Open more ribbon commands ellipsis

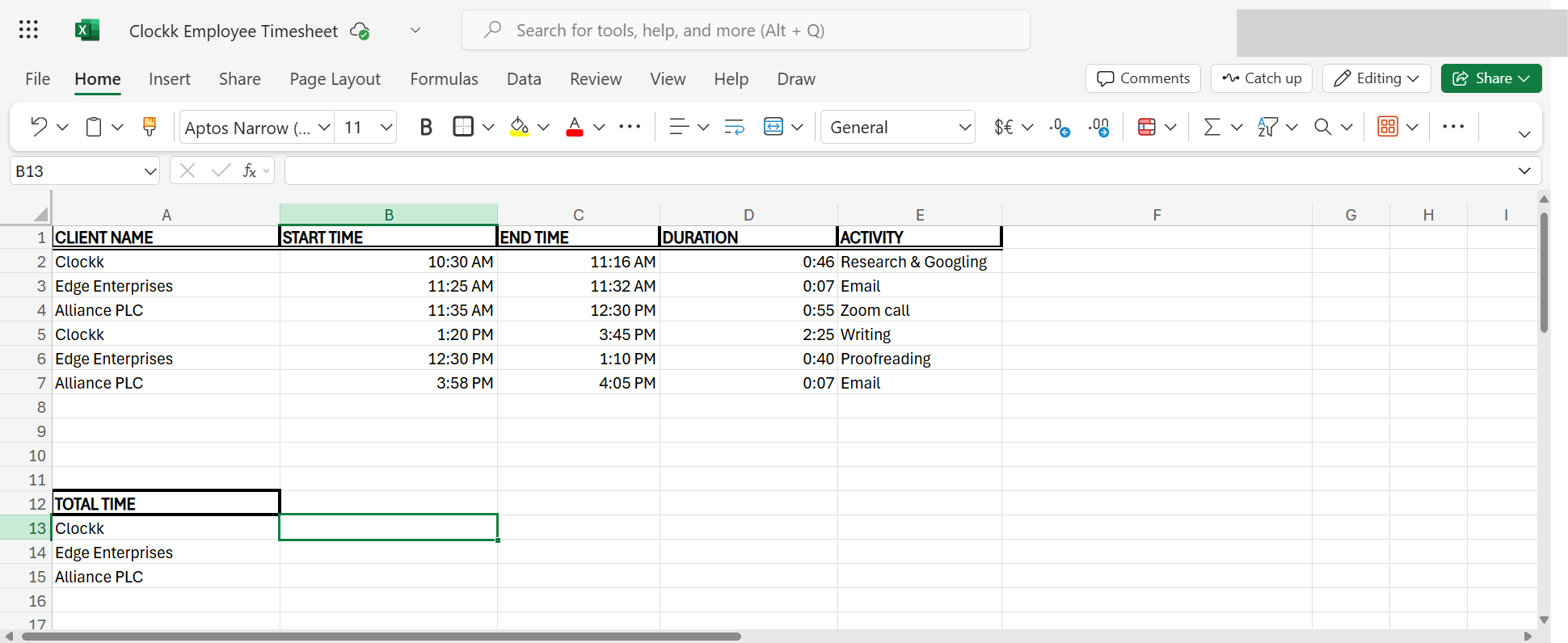pos(1453,127)
